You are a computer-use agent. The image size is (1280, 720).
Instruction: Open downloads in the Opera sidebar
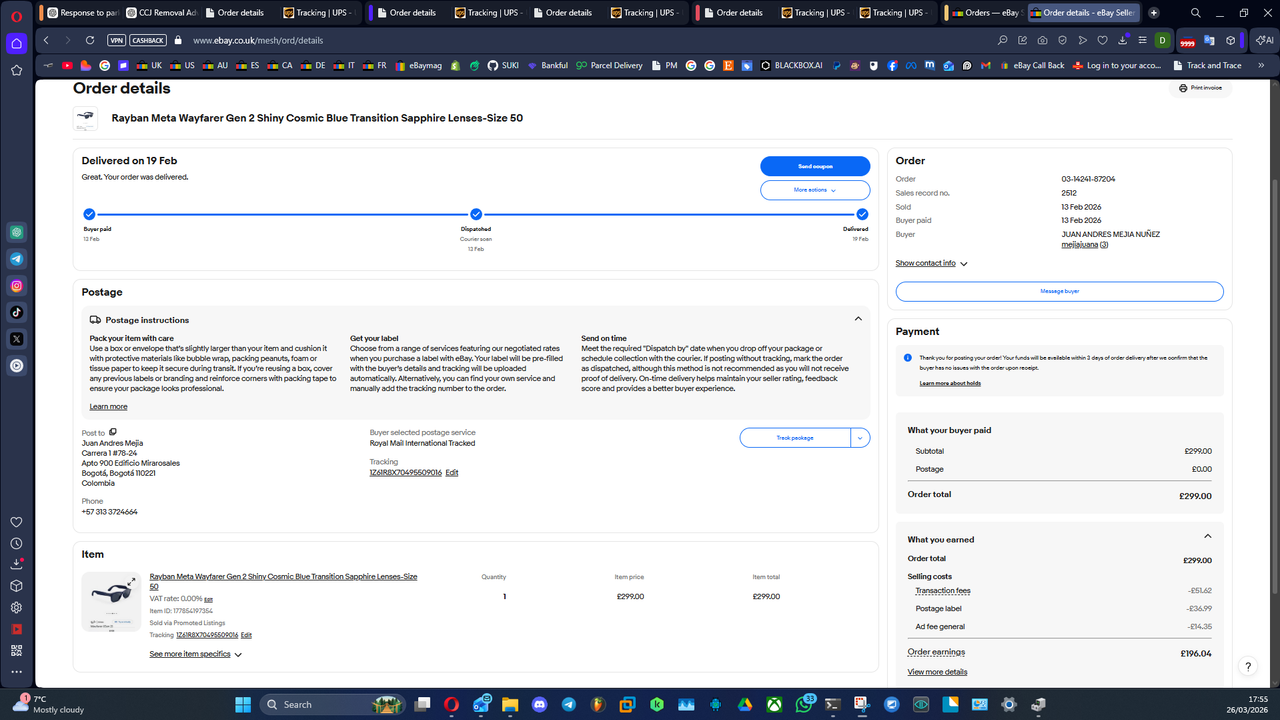[17, 565]
